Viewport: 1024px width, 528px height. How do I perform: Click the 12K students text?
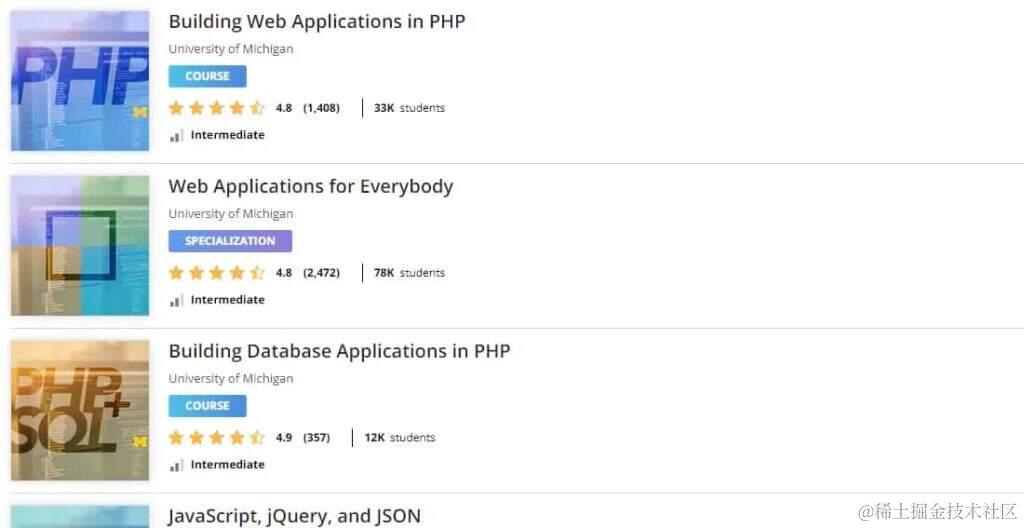pyautogui.click(x=400, y=437)
